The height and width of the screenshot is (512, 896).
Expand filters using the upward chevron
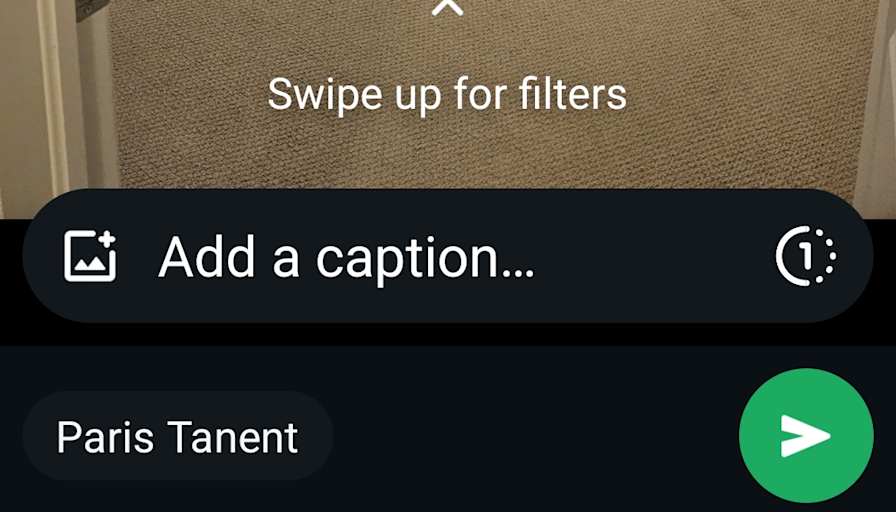(447, 7)
